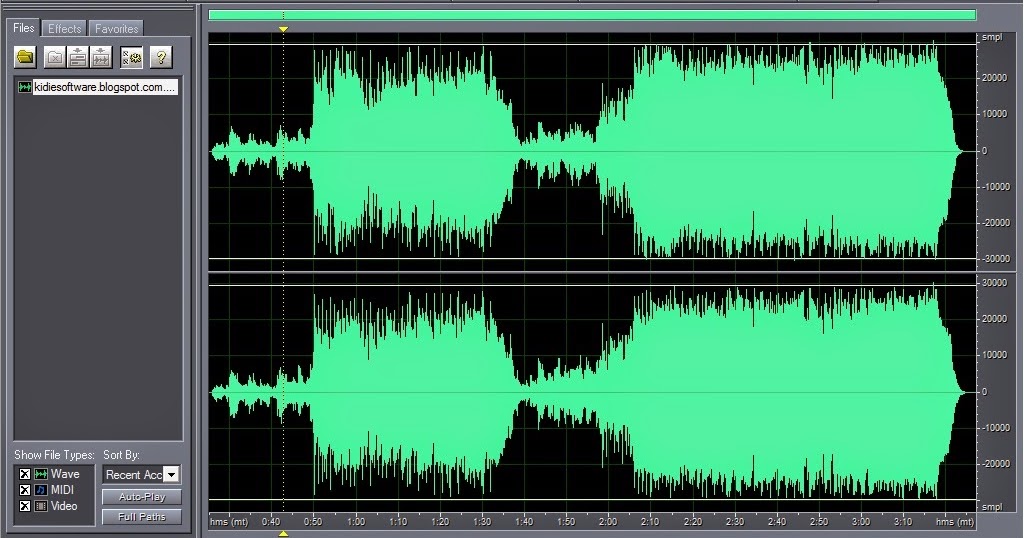
Task: Click 1:40 on the time ruler
Action: (x=524, y=522)
